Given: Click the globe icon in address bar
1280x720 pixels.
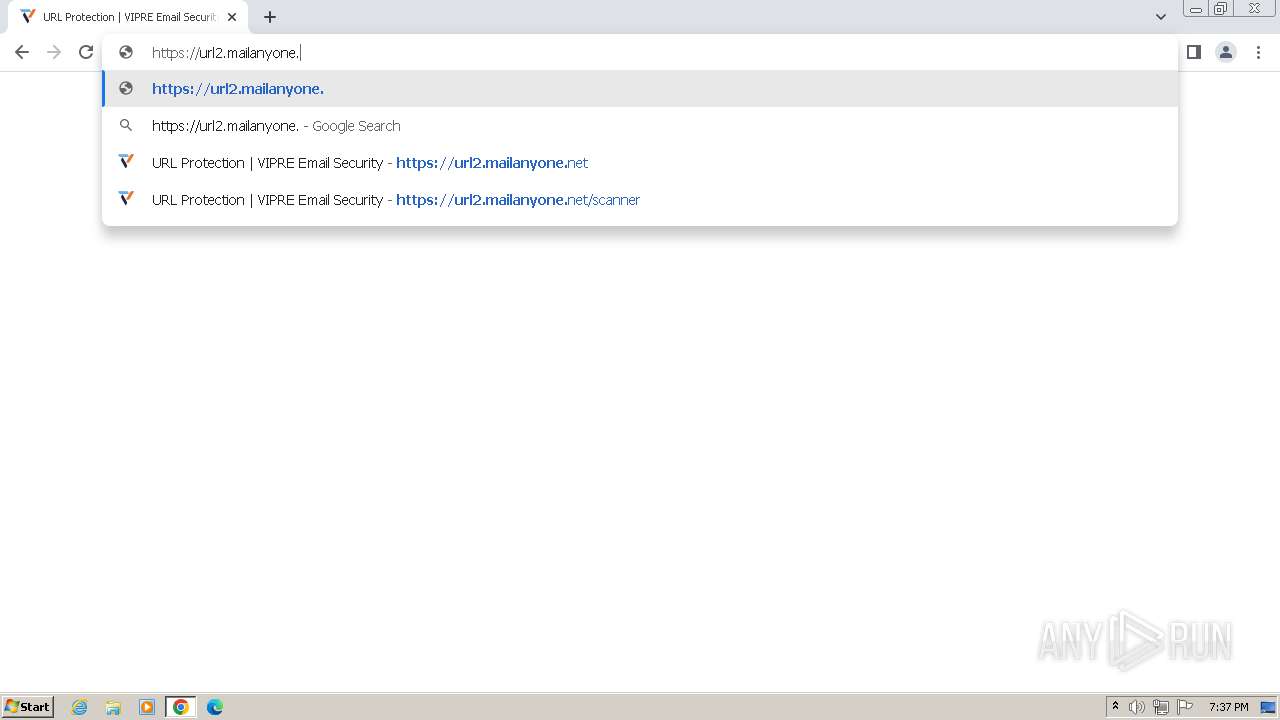Looking at the screenshot, I should [126, 52].
